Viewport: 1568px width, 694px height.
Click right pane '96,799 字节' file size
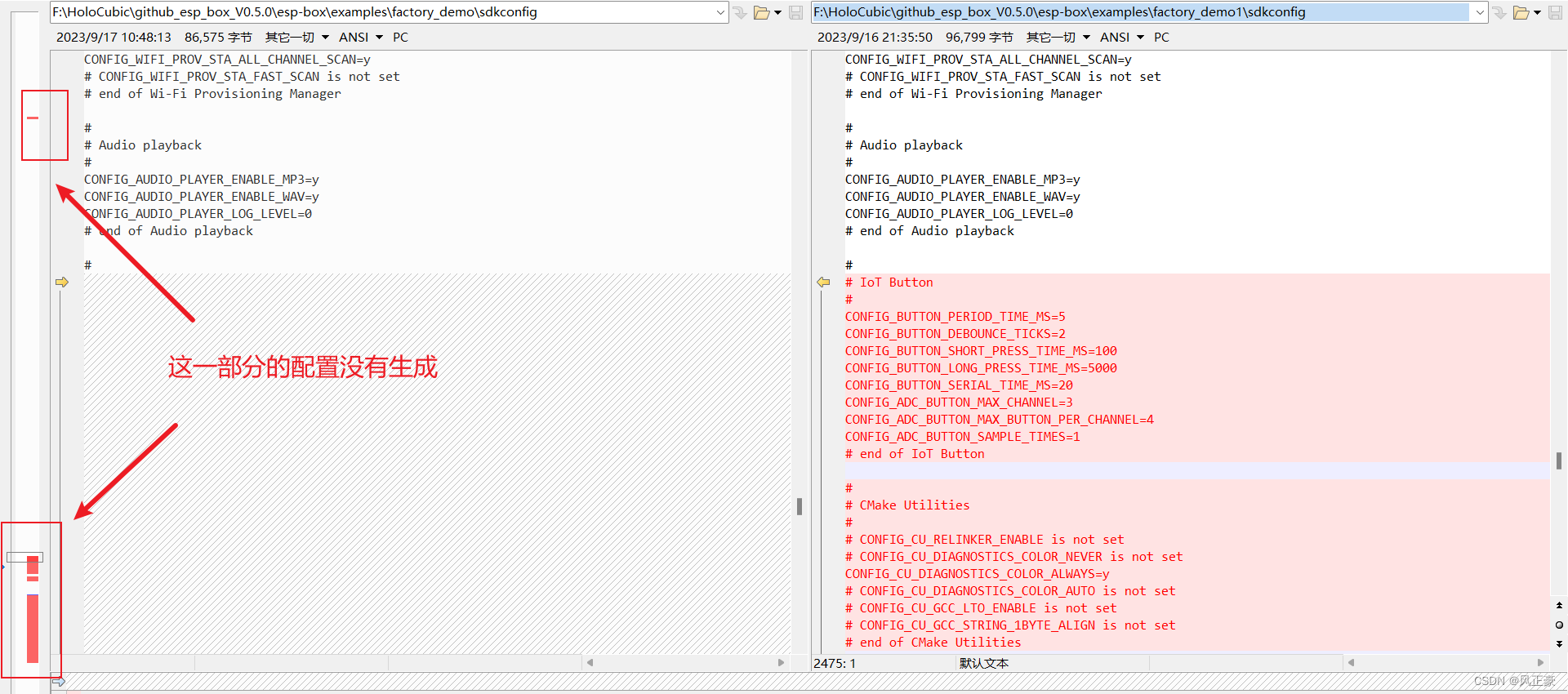point(979,38)
